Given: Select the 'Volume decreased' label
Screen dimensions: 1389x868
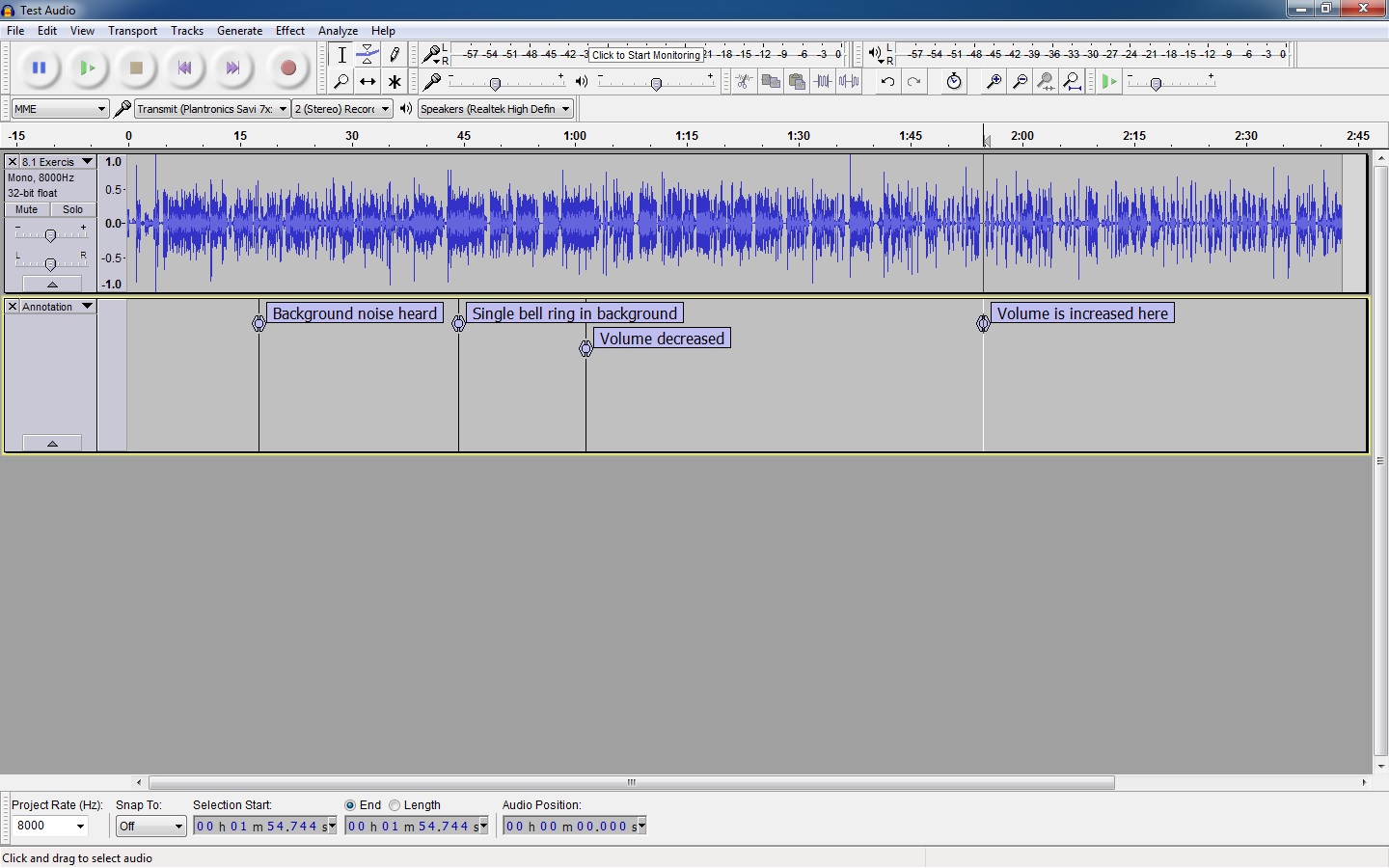Looking at the screenshot, I should pyautogui.click(x=662, y=339).
